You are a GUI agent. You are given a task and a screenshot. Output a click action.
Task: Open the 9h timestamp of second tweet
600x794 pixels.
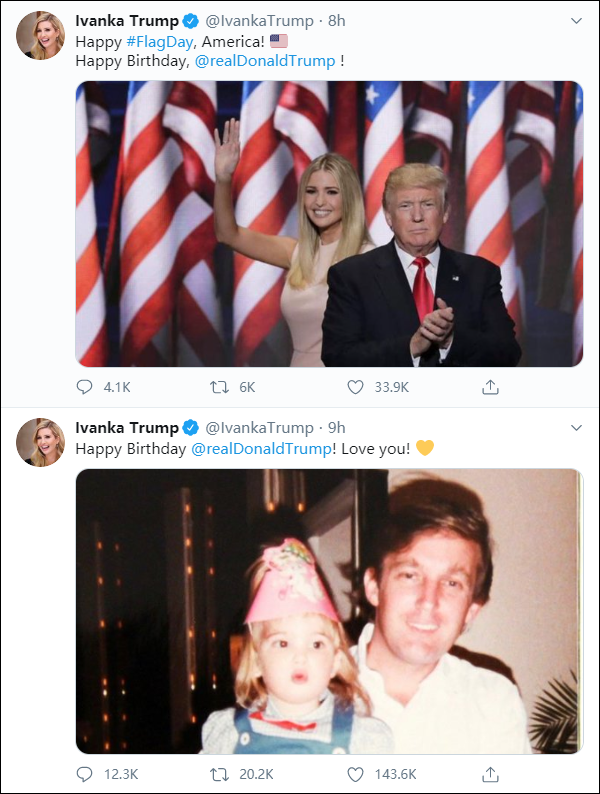[x=337, y=428]
